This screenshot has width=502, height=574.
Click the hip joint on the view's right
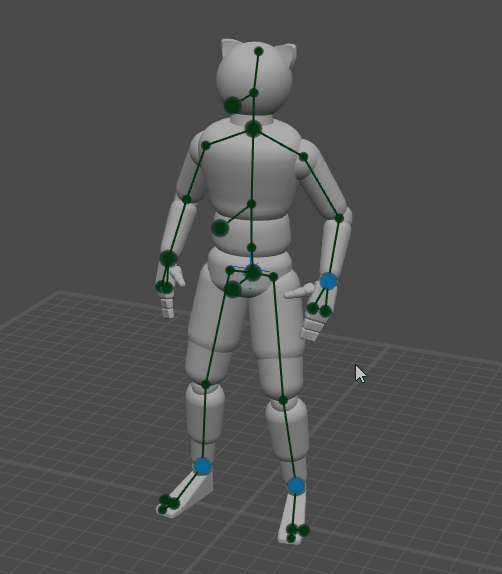tap(273, 277)
